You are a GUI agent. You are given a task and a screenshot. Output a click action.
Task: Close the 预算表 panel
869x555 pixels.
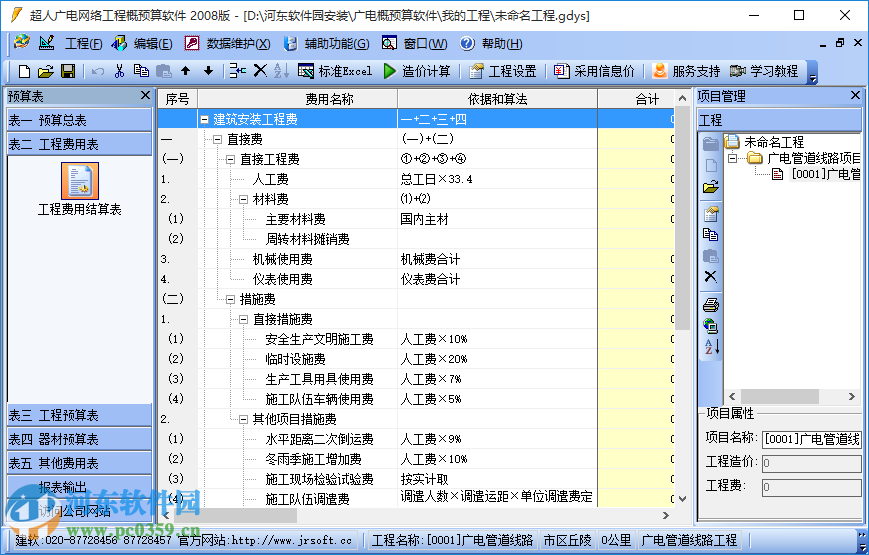point(145,95)
